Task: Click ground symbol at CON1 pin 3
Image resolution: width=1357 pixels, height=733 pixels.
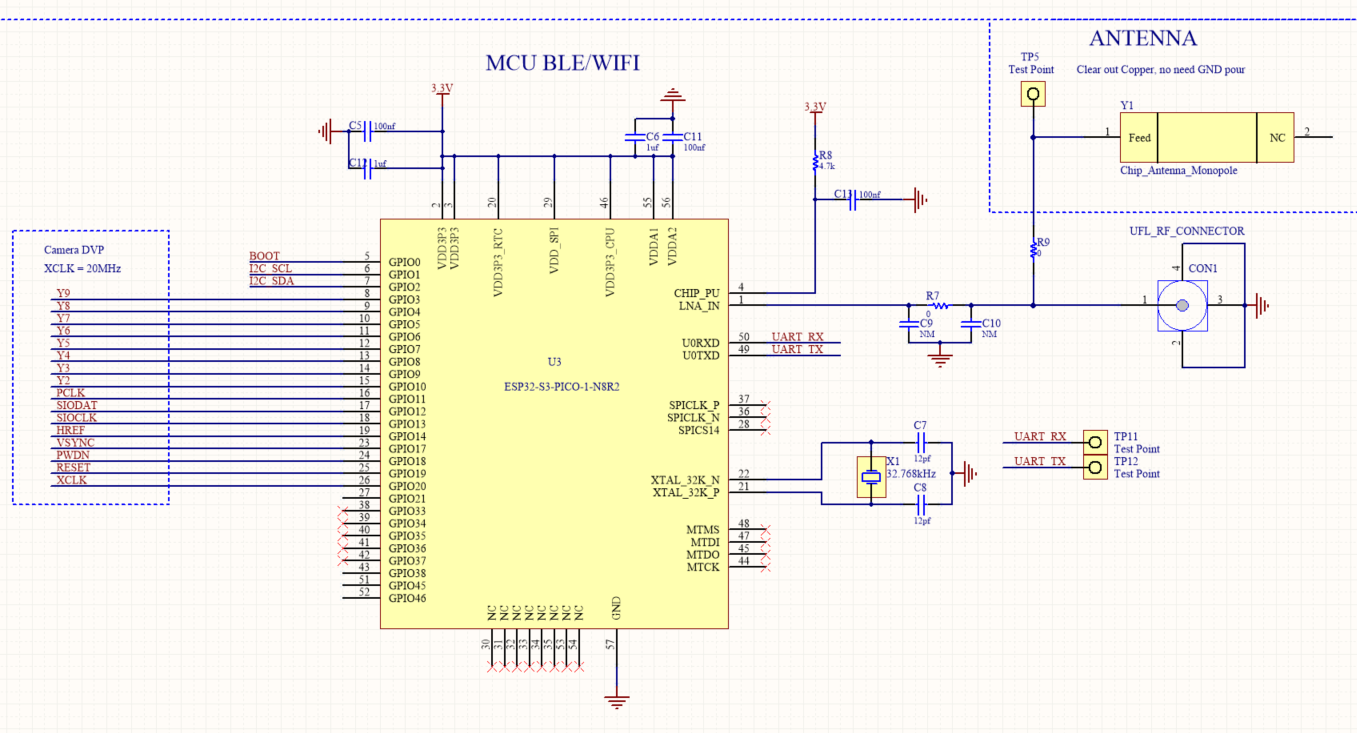Action: point(1261,305)
